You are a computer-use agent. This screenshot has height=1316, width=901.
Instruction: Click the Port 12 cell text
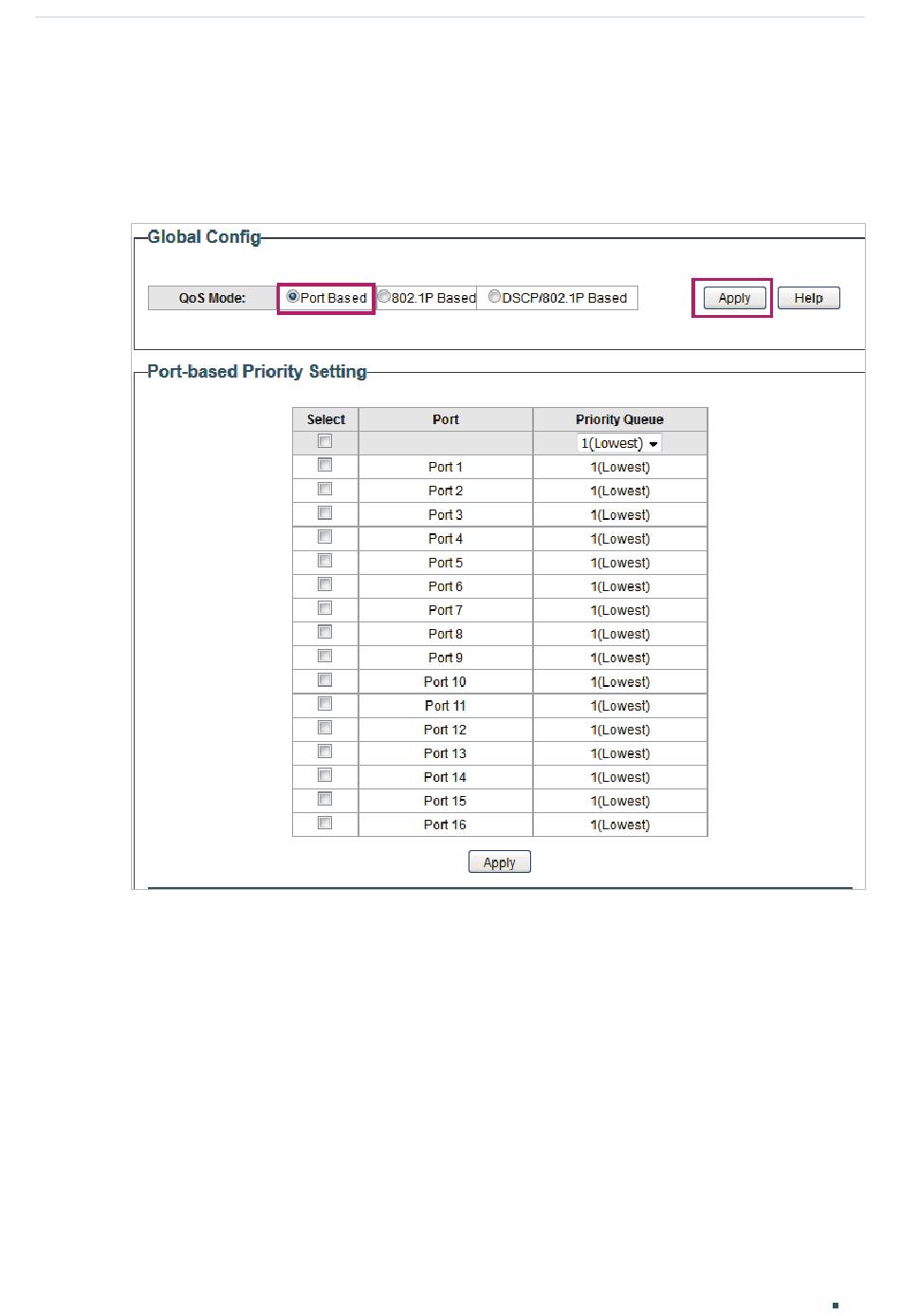click(445, 730)
